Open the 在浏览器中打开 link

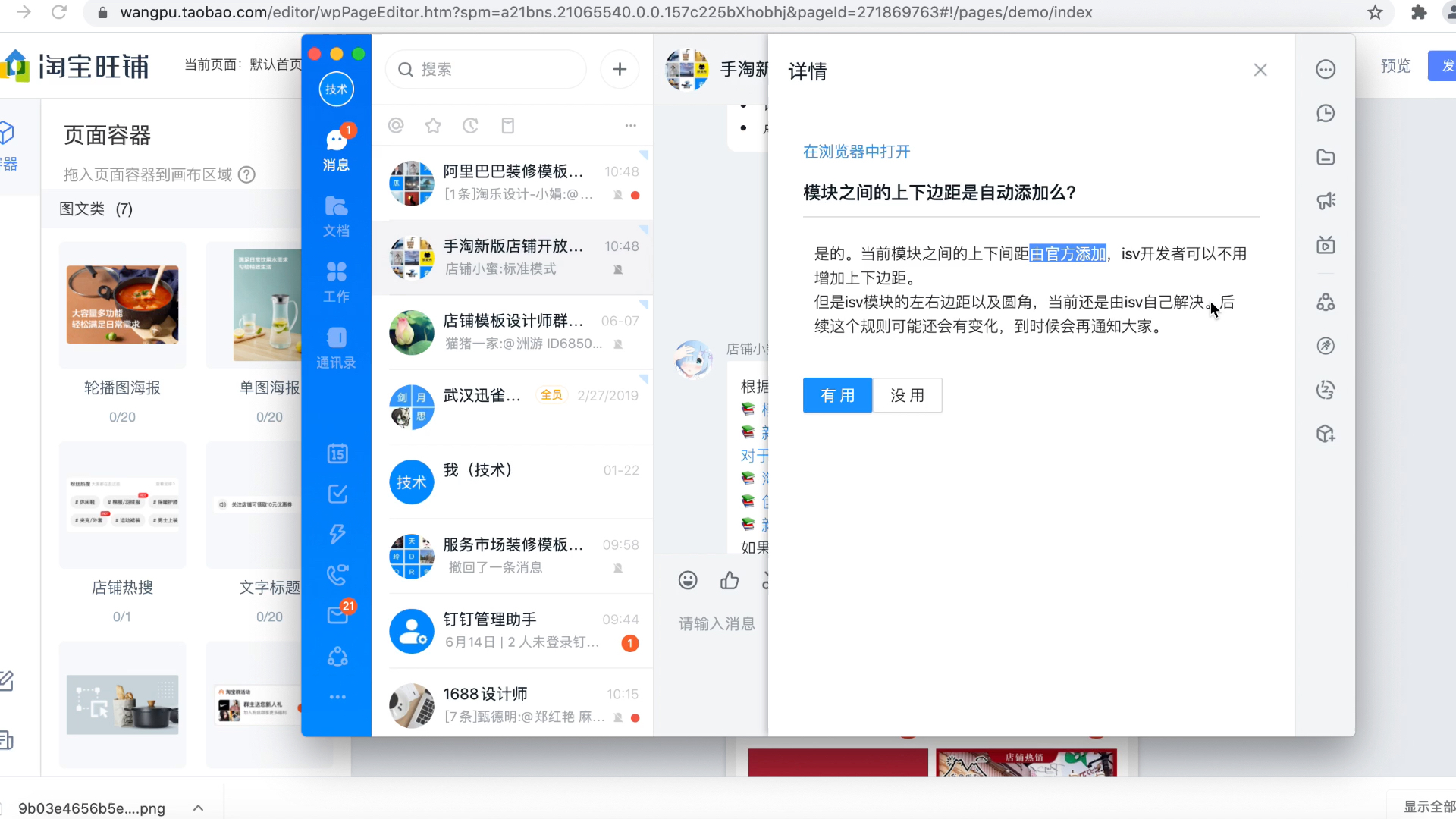856,152
